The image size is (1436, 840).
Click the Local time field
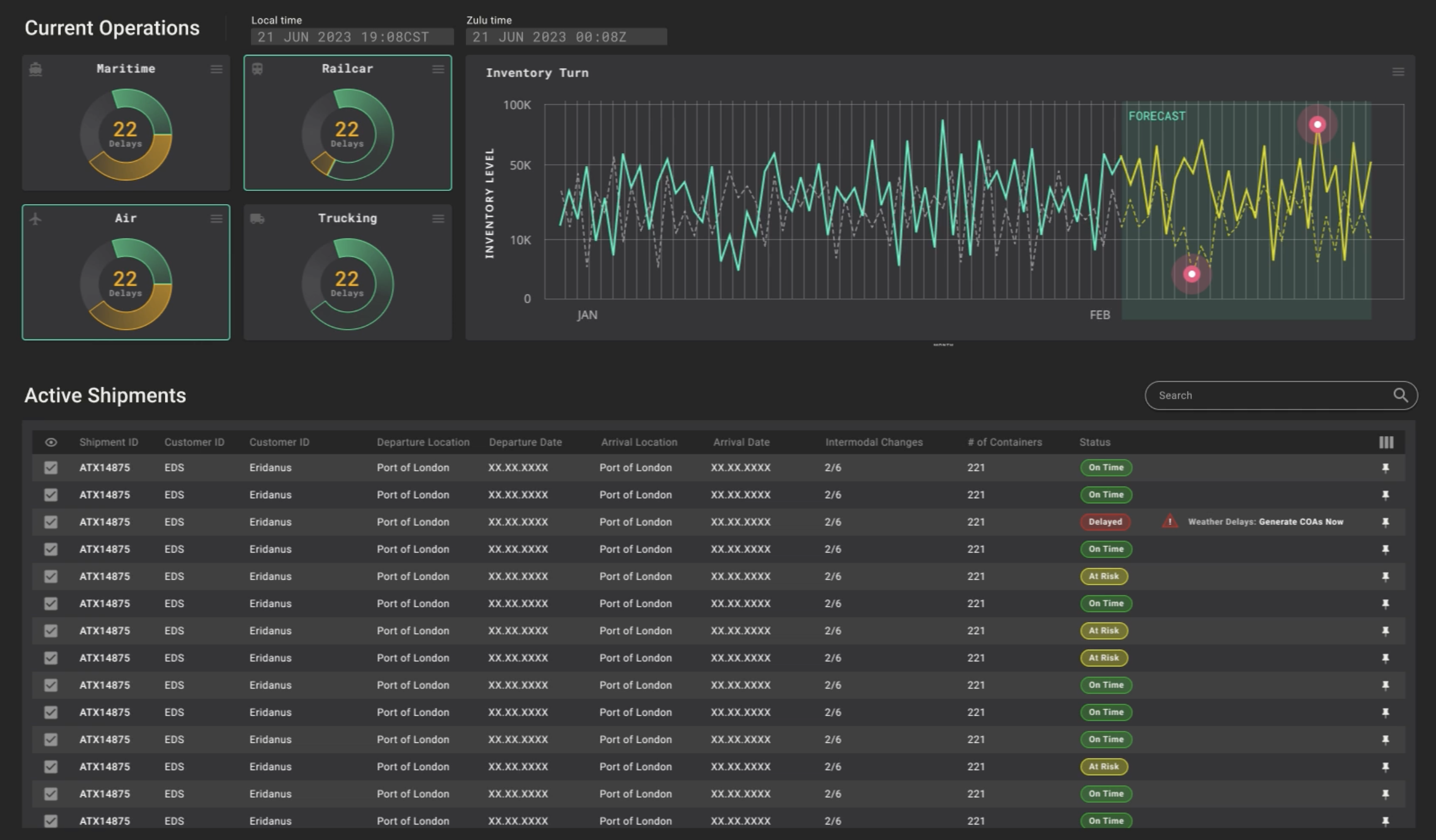click(x=352, y=37)
